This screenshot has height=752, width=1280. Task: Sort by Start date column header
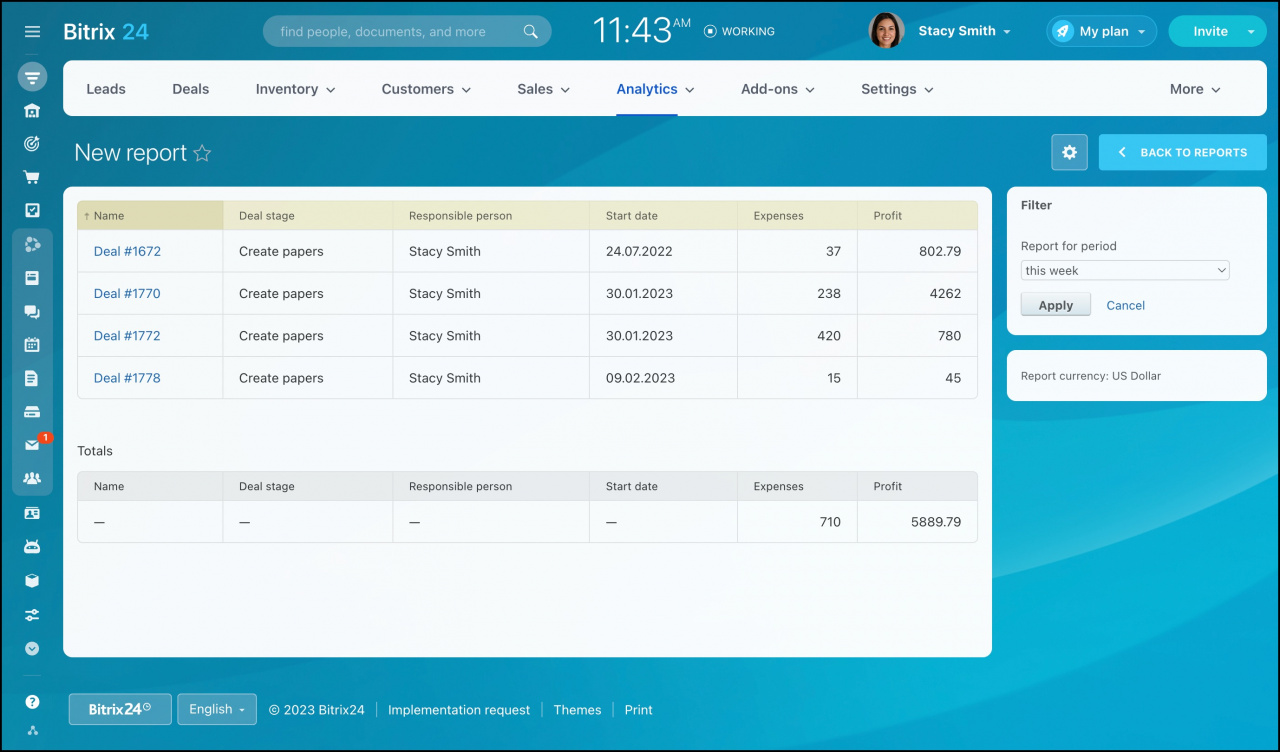[663, 215]
